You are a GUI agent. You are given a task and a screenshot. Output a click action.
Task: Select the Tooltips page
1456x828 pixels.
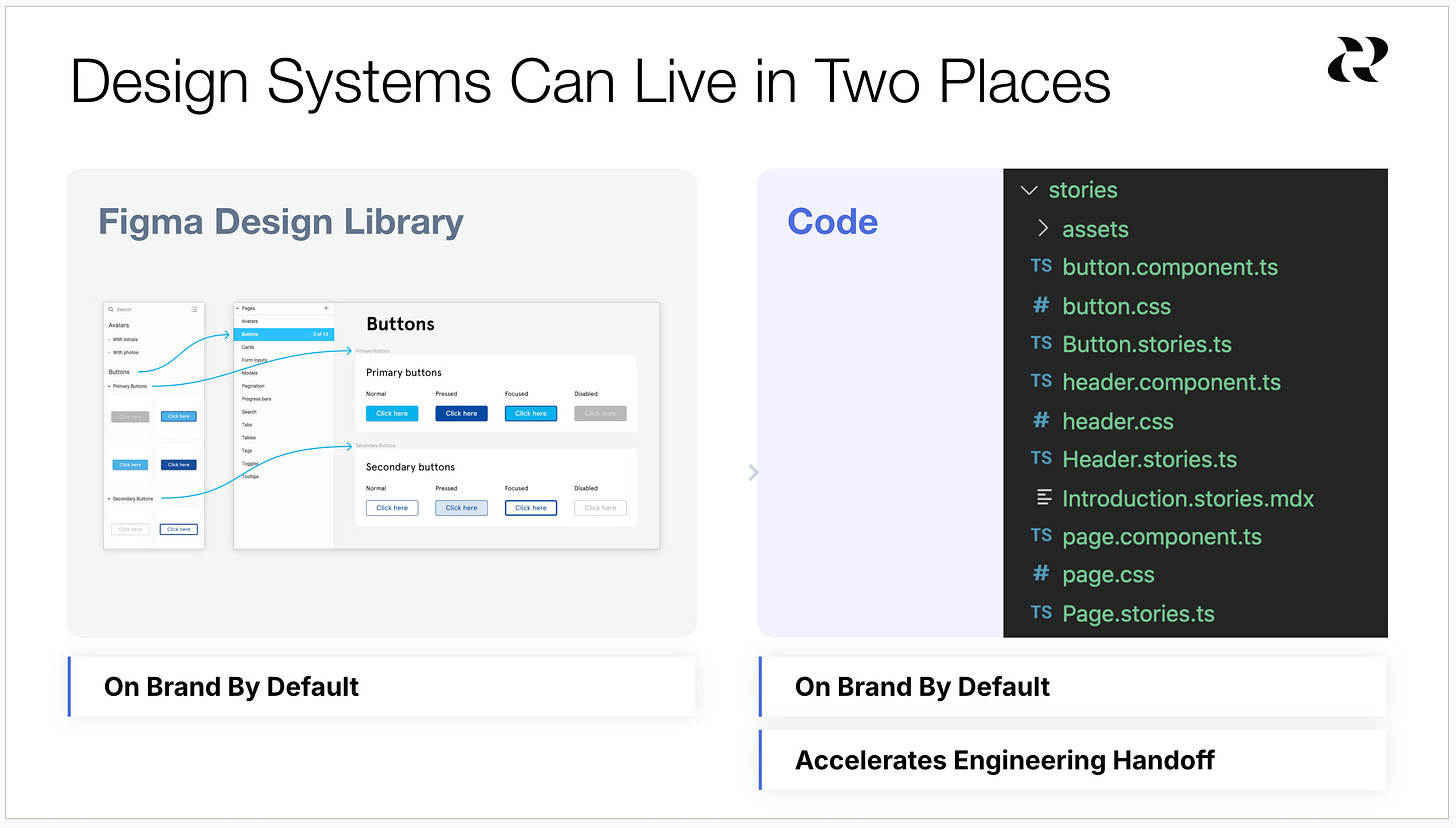click(250, 476)
